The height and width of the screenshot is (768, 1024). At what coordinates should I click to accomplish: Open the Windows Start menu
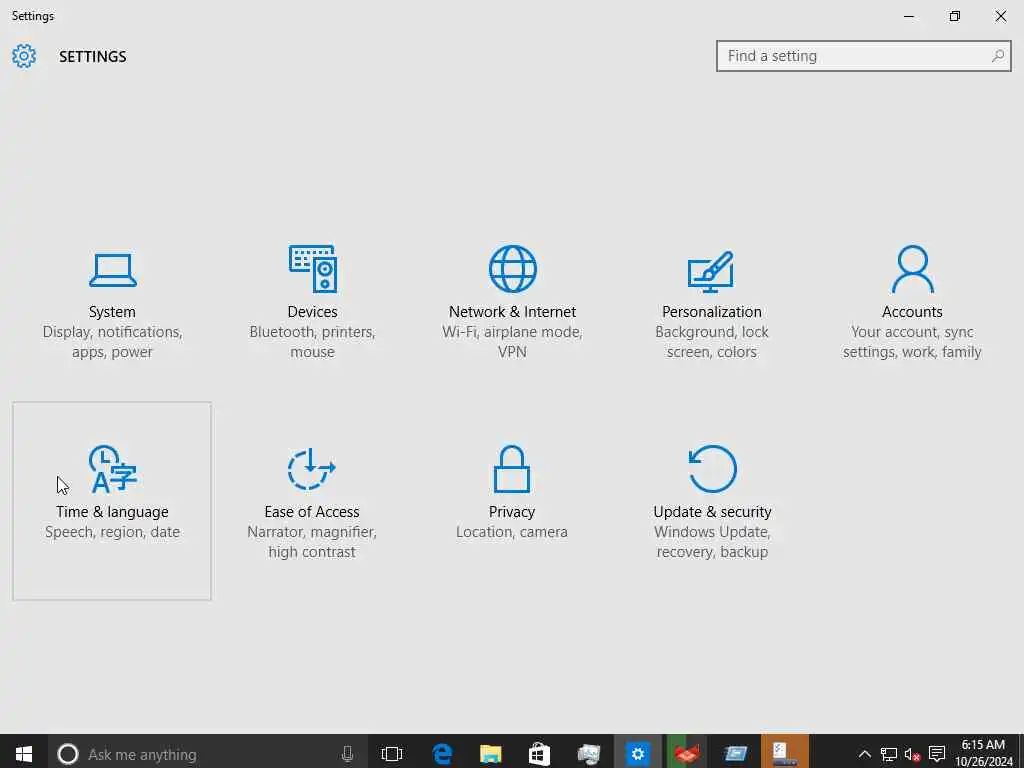24,754
